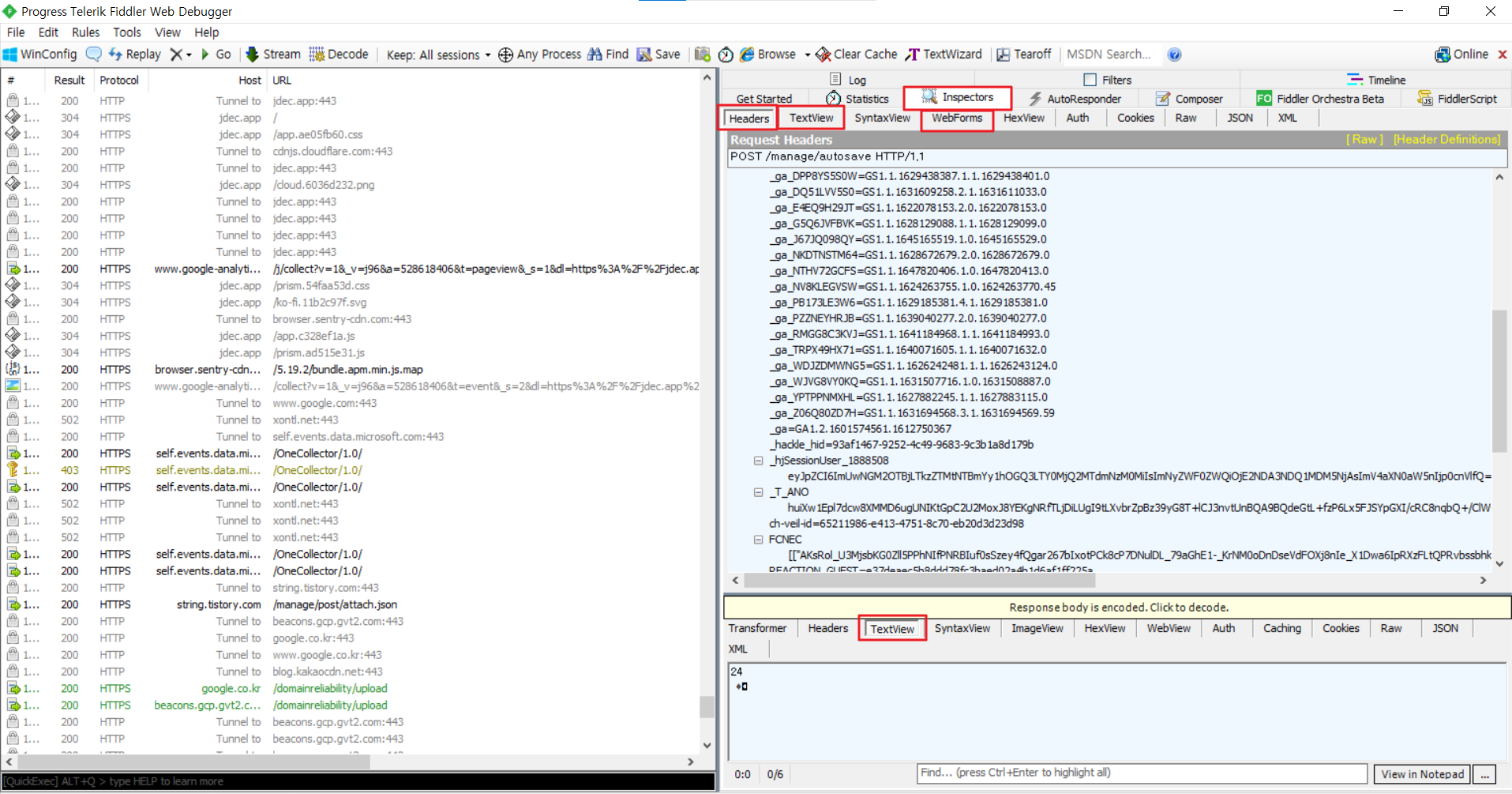The height and width of the screenshot is (794, 1512).
Task: Open Keep All sessions dropdown
Action: pyautogui.click(x=438, y=55)
